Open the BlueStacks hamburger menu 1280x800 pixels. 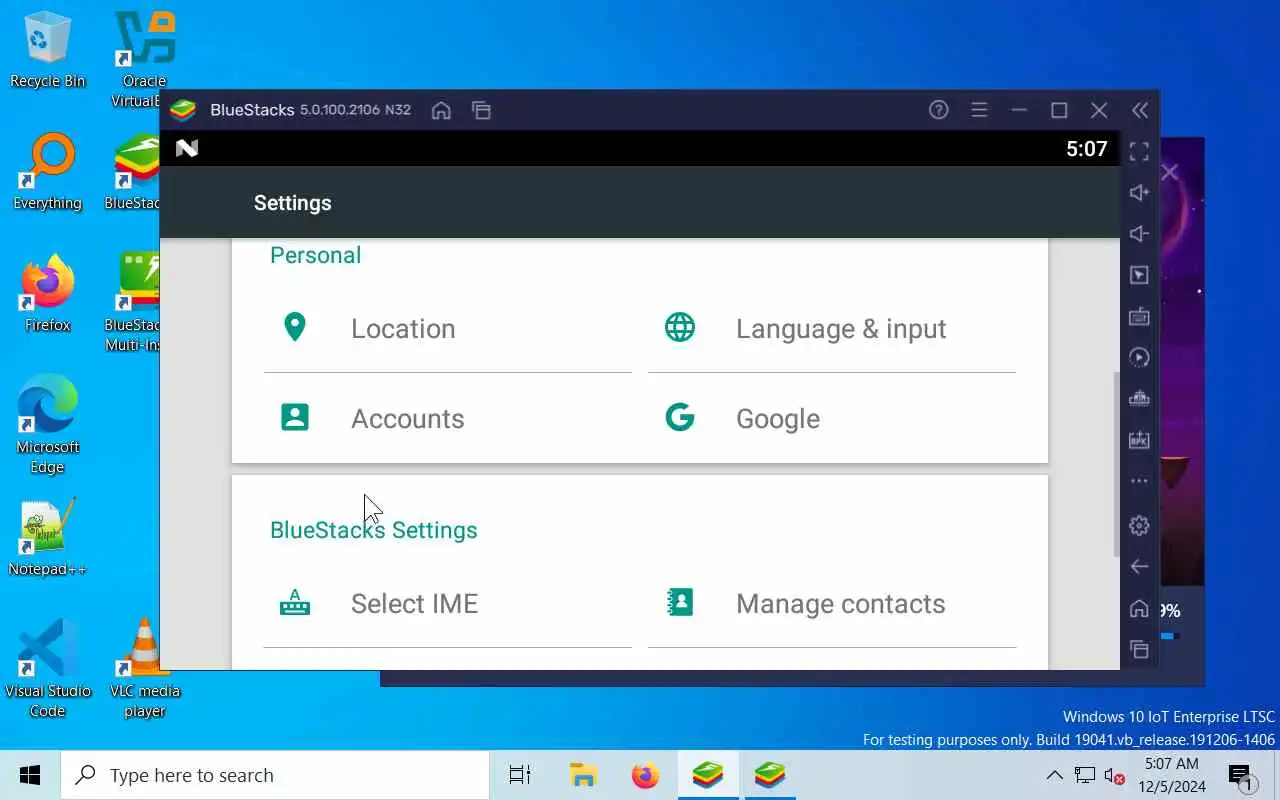point(979,110)
